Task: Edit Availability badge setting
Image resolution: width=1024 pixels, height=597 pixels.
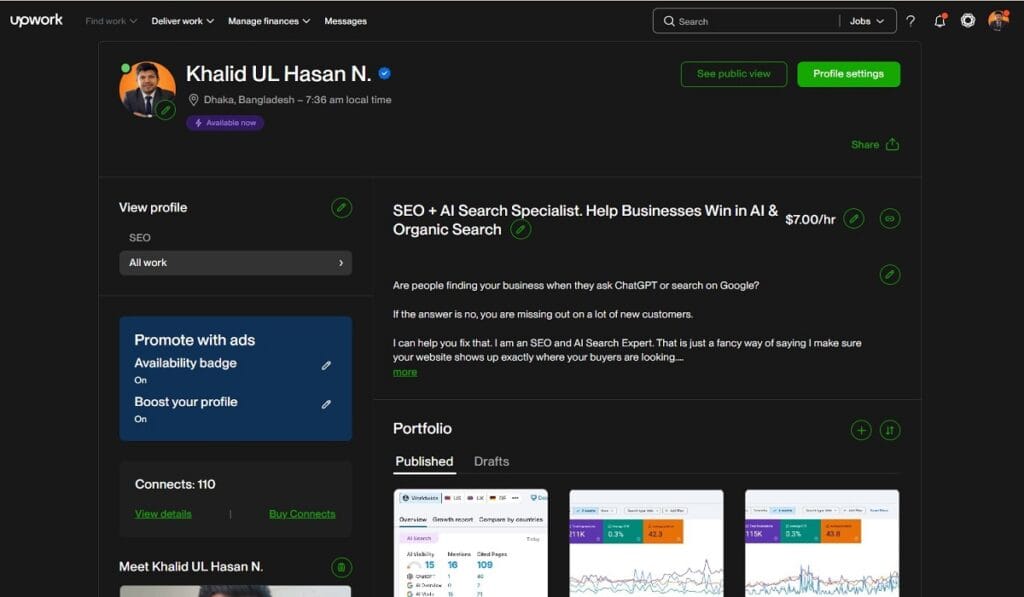Action: [x=326, y=366]
